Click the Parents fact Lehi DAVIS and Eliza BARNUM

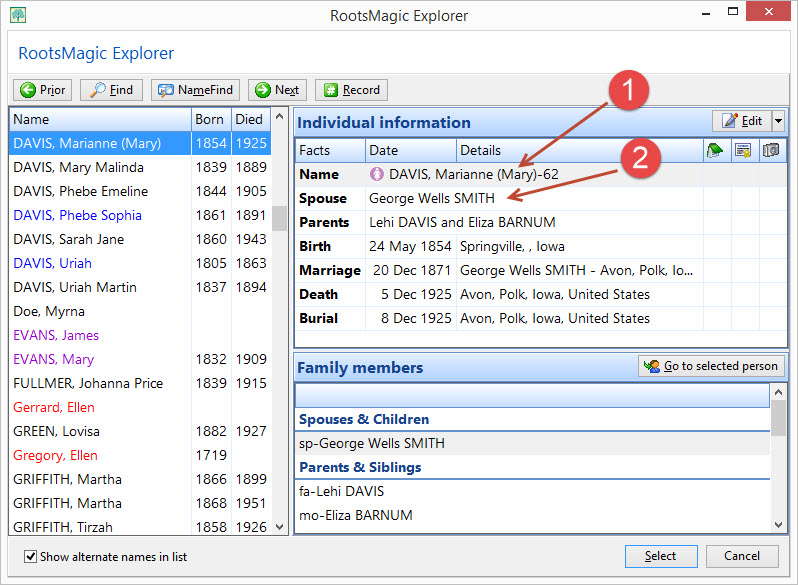point(540,222)
